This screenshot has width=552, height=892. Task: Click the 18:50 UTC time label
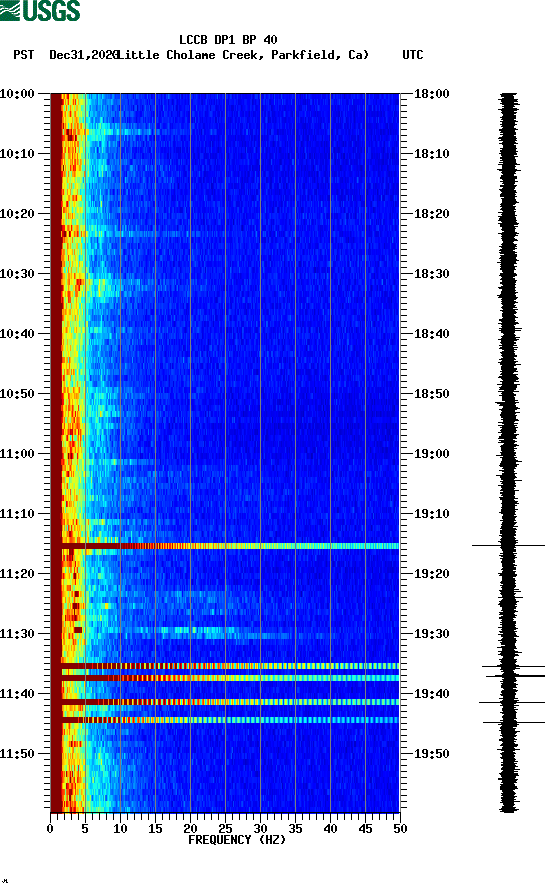tap(432, 394)
